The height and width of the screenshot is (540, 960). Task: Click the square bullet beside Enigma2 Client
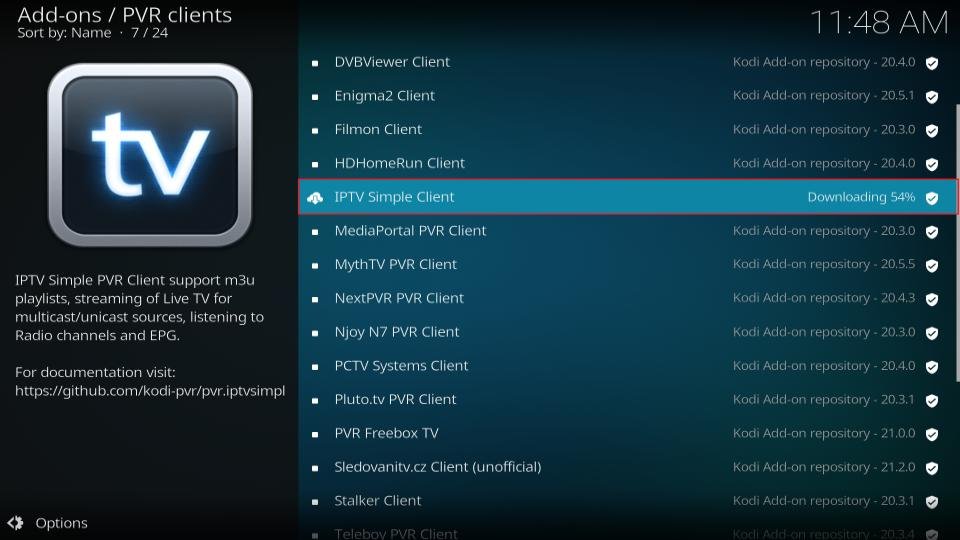[x=315, y=97]
